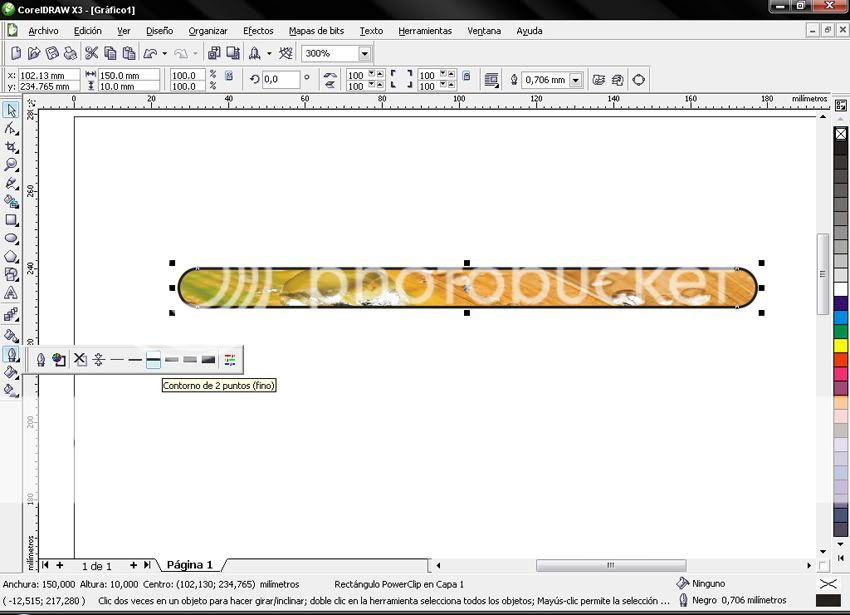Click Convert to Curves icon
Viewport: 850px width, 615px height.
tap(639, 80)
